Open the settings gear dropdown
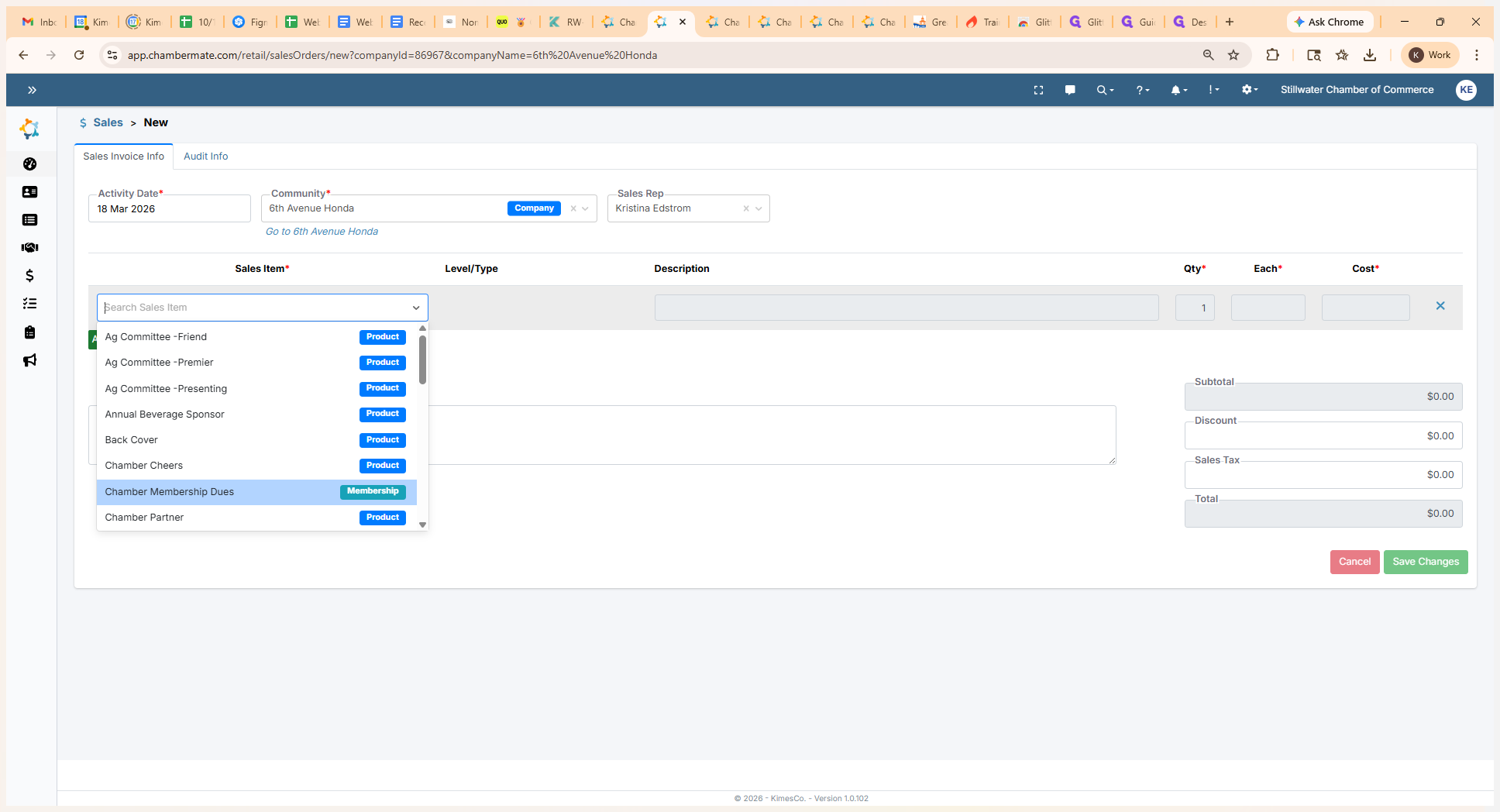This screenshot has width=1500, height=812. click(x=1248, y=90)
